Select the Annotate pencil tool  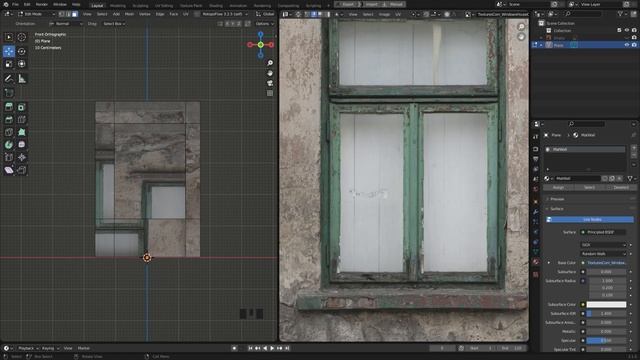click(9, 79)
